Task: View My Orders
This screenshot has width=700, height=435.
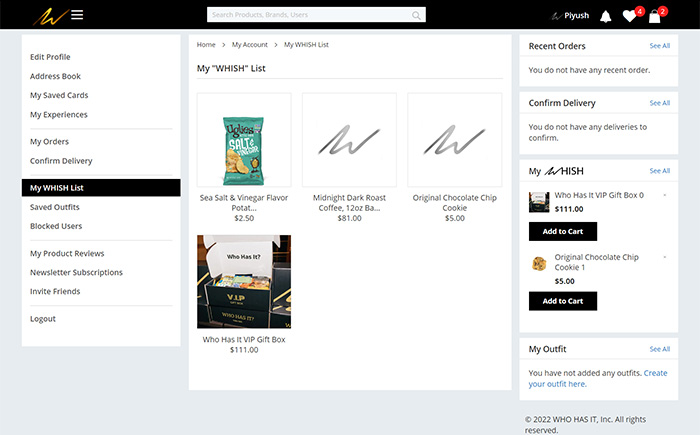Action: (x=49, y=142)
